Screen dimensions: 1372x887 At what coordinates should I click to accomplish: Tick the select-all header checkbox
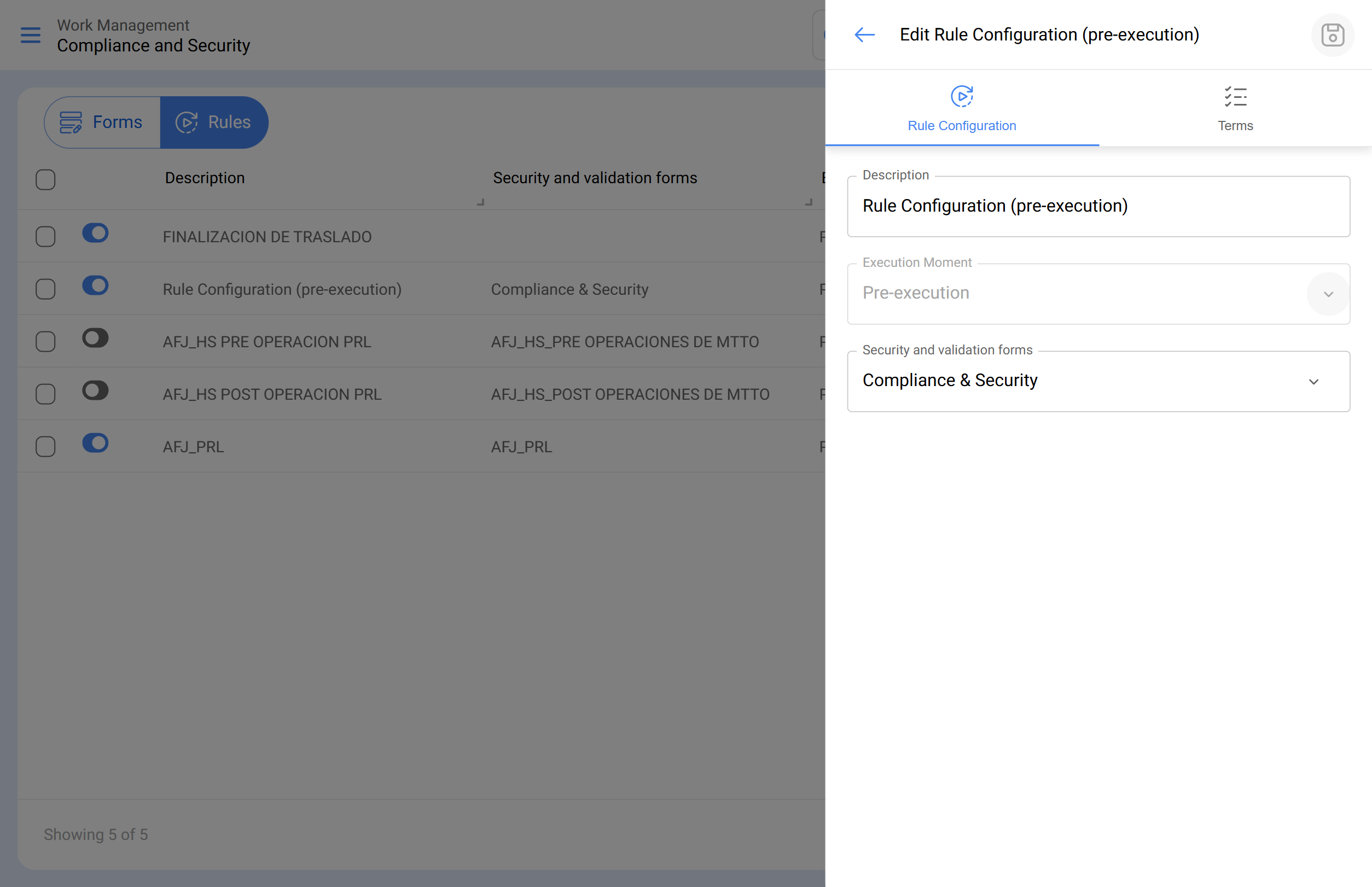pos(45,180)
